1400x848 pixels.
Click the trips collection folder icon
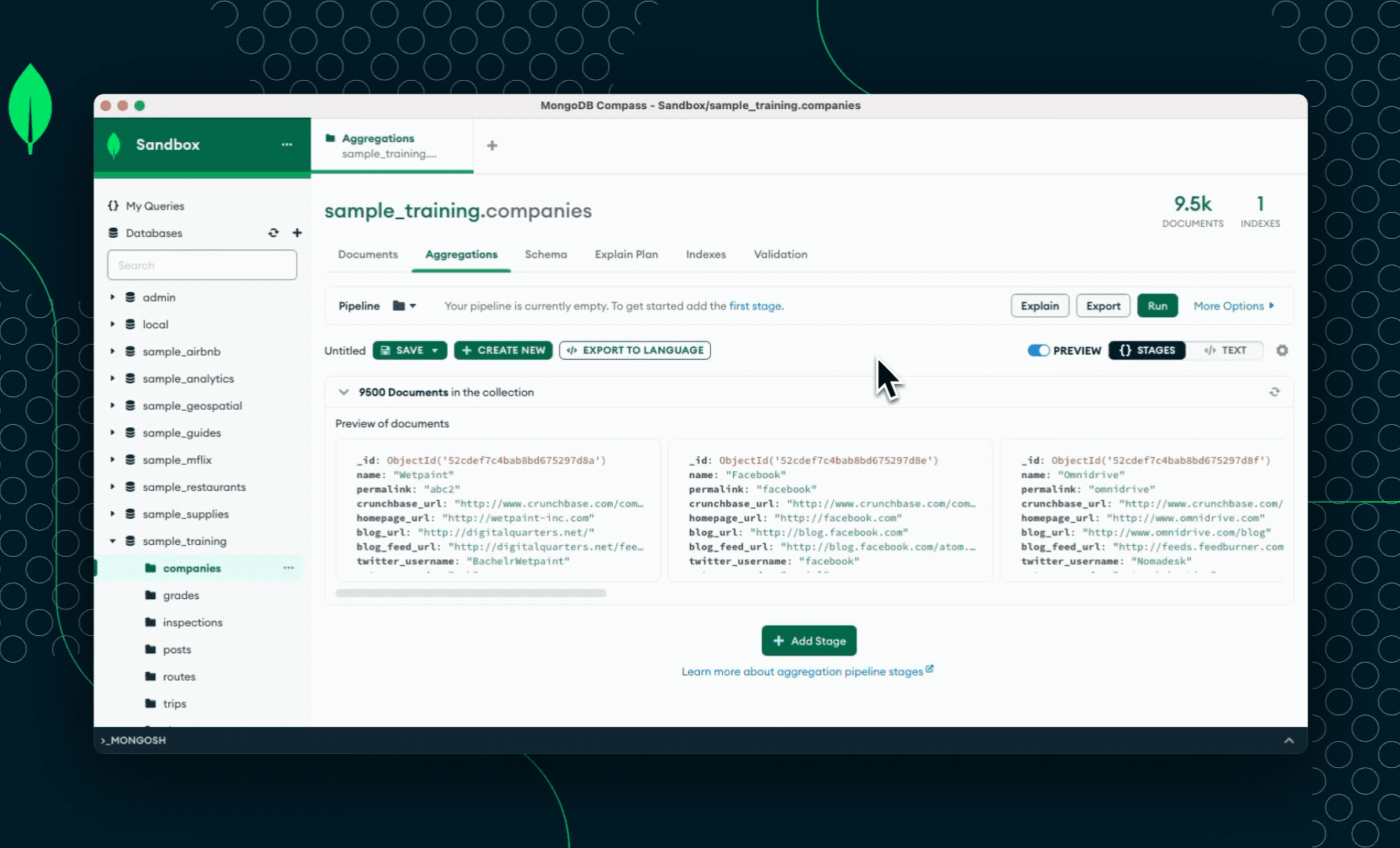[151, 704]
